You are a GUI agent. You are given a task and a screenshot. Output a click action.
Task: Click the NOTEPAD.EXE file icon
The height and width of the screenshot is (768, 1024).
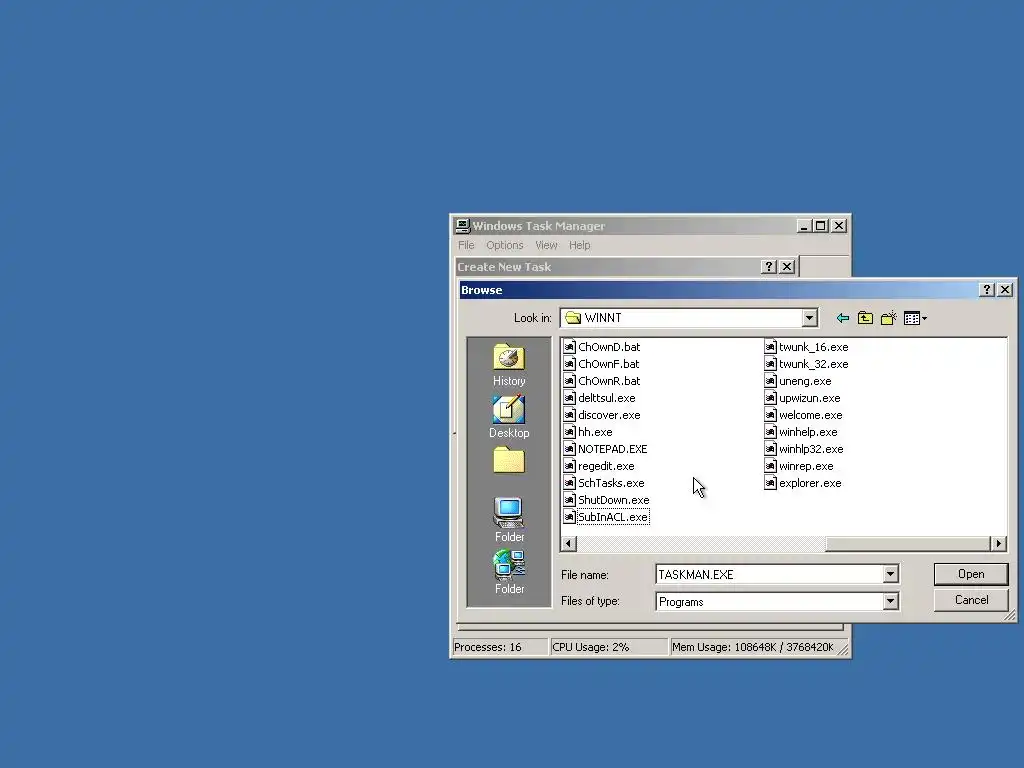click(569, 449)
